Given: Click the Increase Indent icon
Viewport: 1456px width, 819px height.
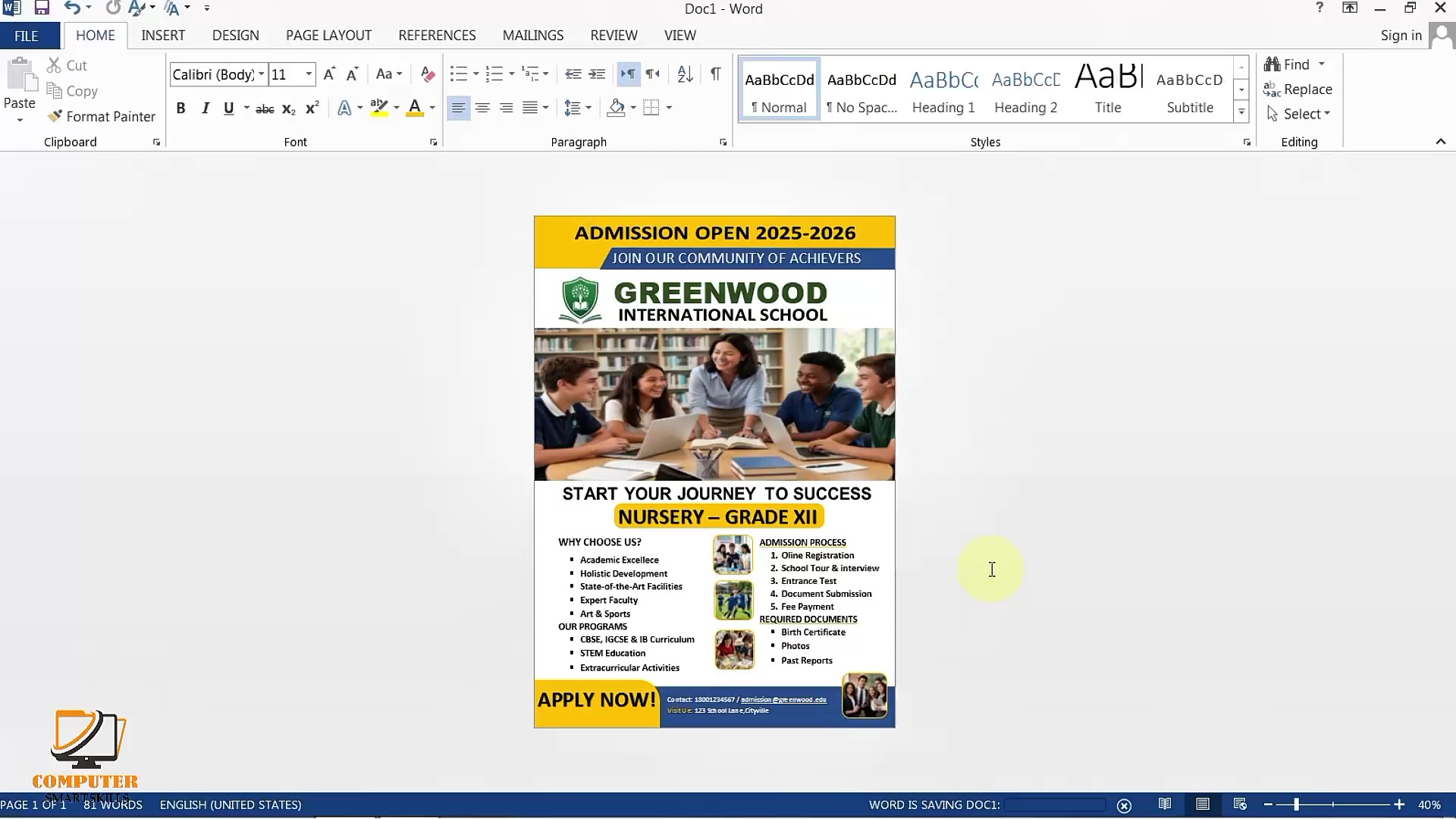Looking at the screenshot, I should [x=598, y=74].
